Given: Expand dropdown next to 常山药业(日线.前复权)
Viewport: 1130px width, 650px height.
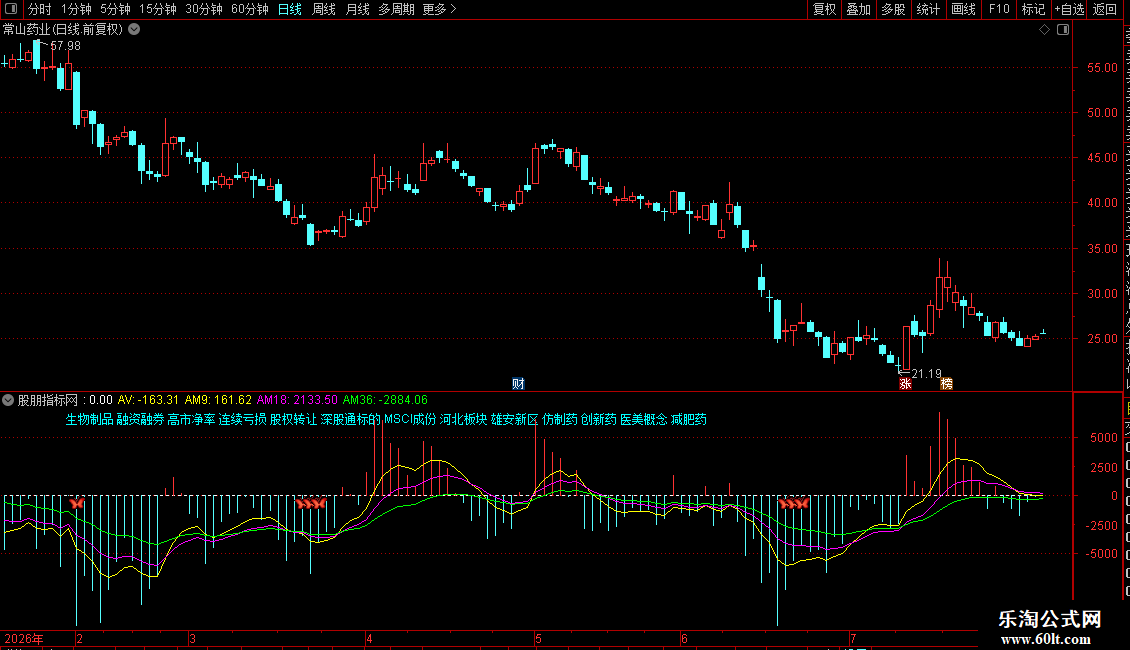Looking at the screenshot, I should pos(134,30).
